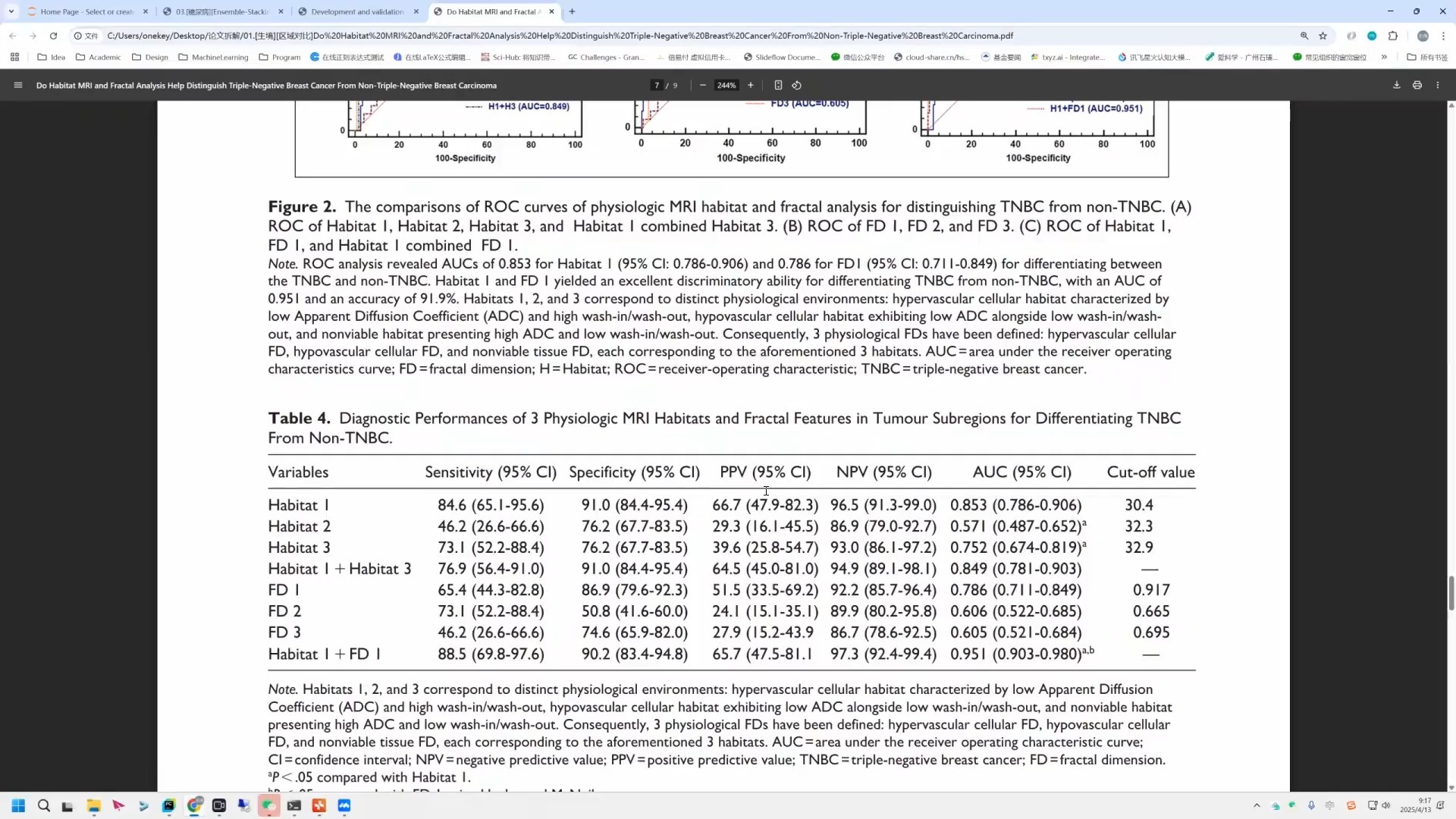Switch to Chrome on taskbar
The height and width of the screenshot is (819, 1456).
pyautogui.click(x=194, y=805)
